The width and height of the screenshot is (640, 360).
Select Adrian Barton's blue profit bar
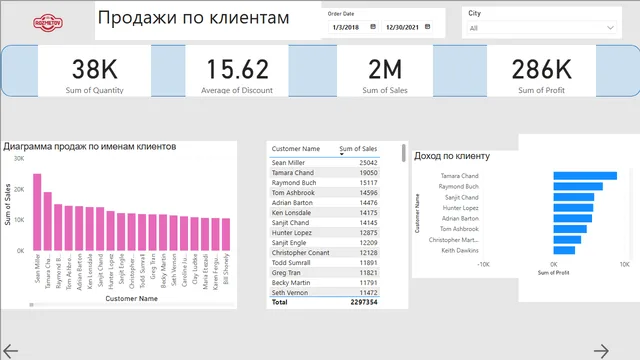click(572, 218)
